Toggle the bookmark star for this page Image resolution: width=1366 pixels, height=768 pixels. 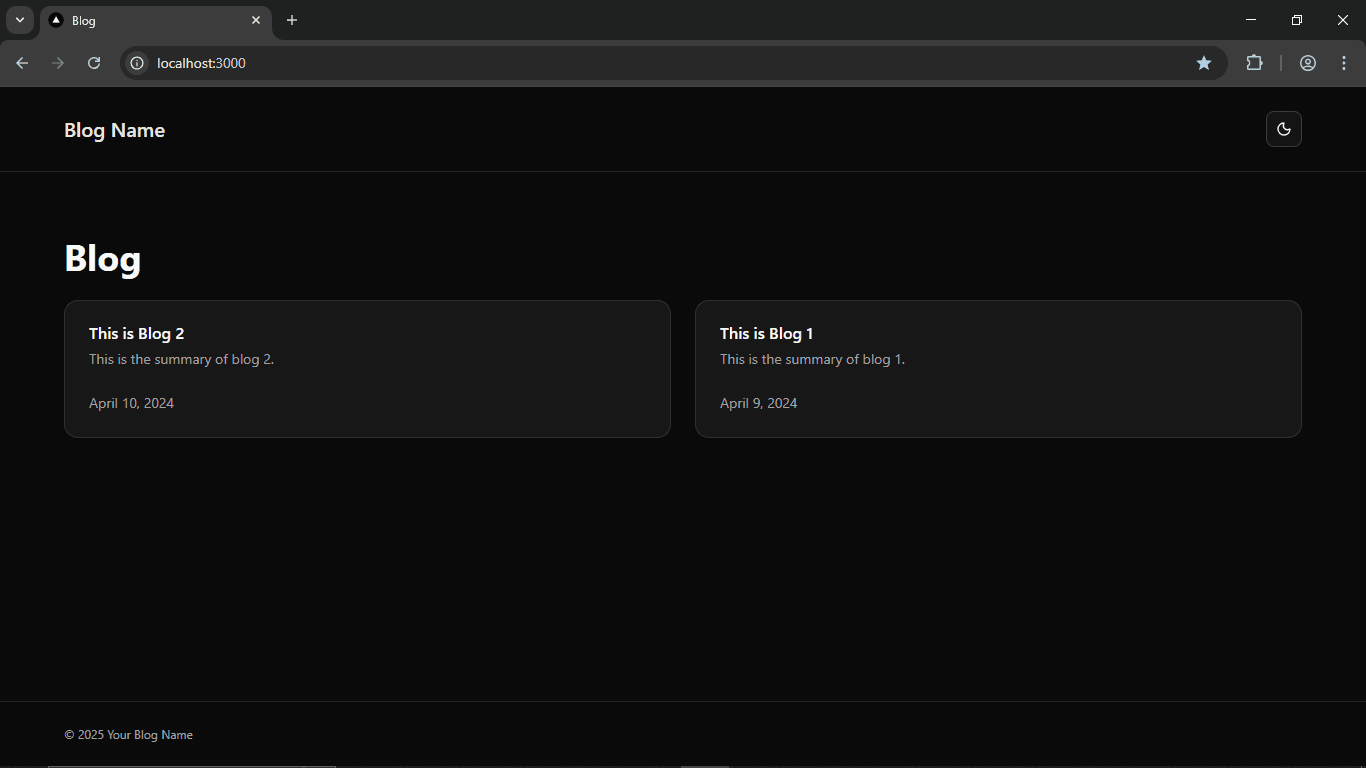click(1204, 62)
